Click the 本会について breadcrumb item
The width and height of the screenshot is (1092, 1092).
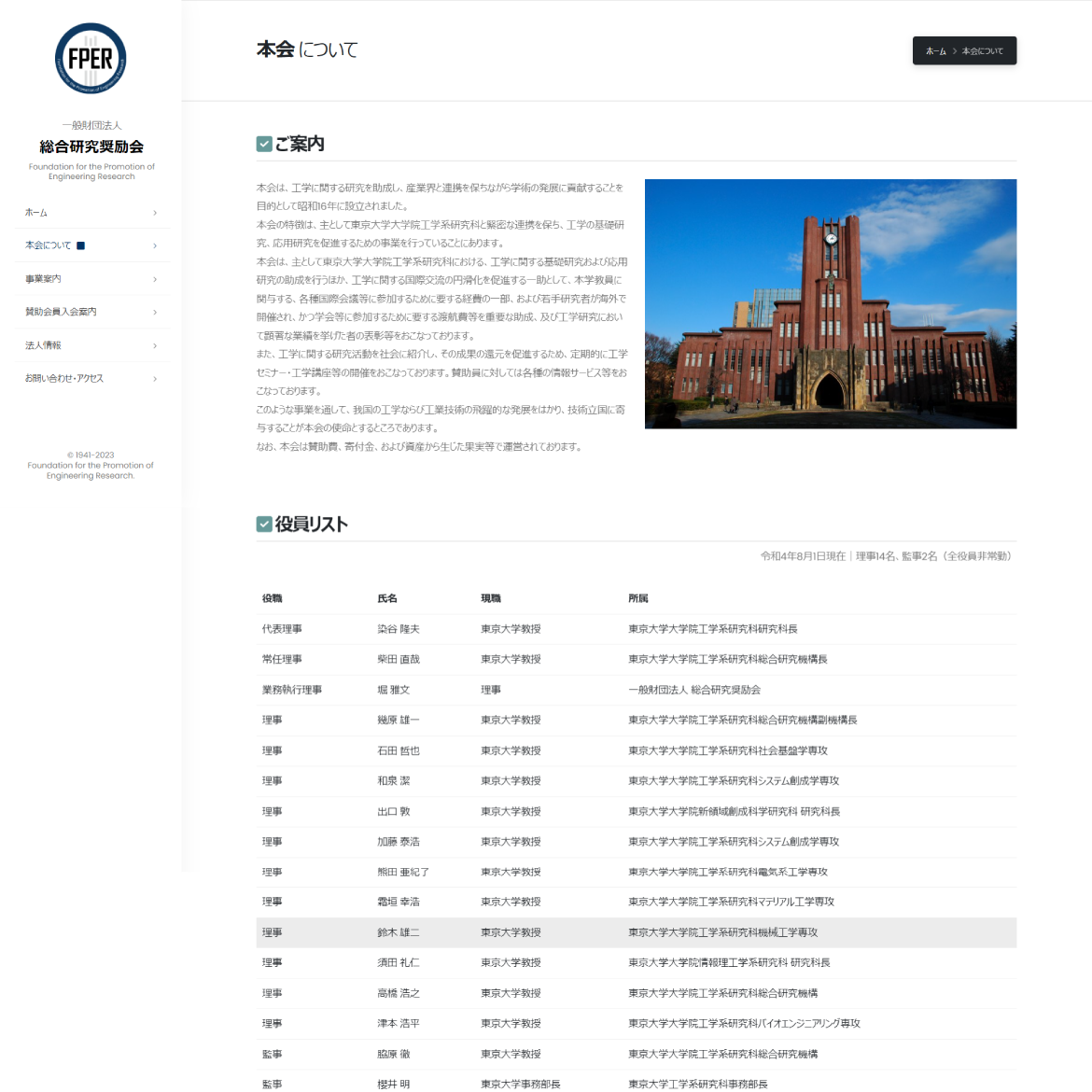(982, 51)
